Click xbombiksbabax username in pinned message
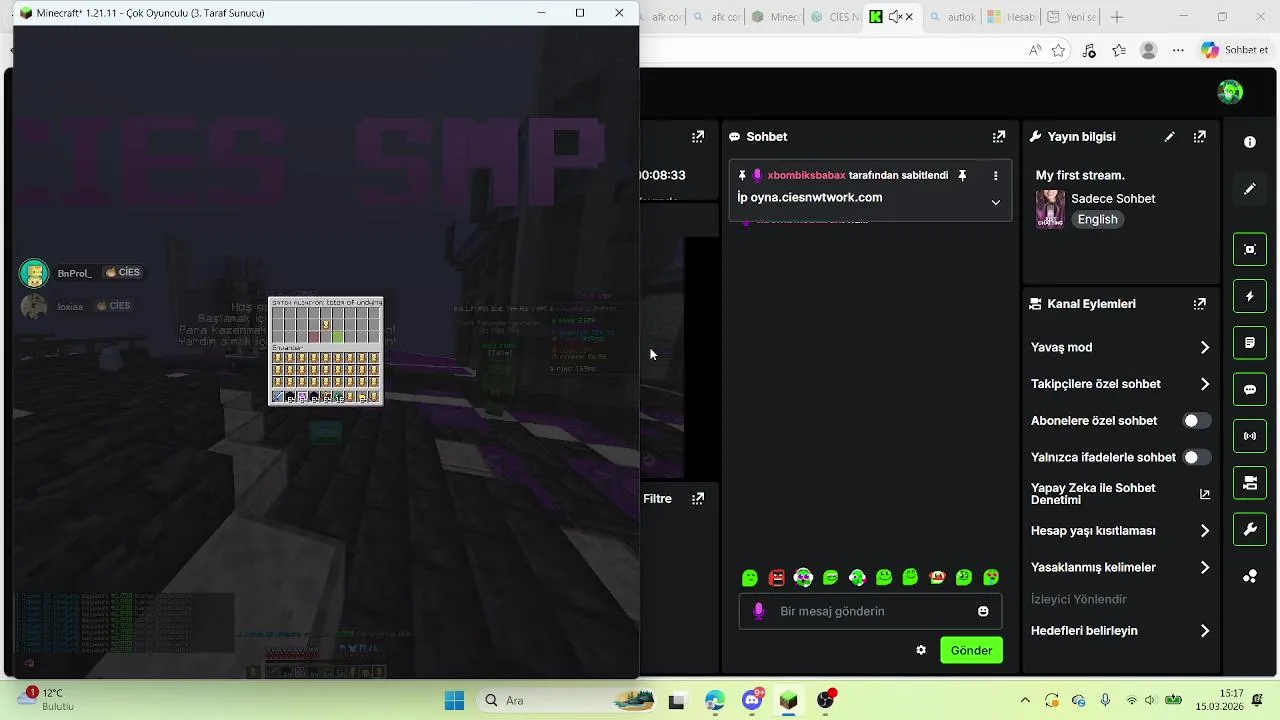1280x720 pixels. coord(806,175)
